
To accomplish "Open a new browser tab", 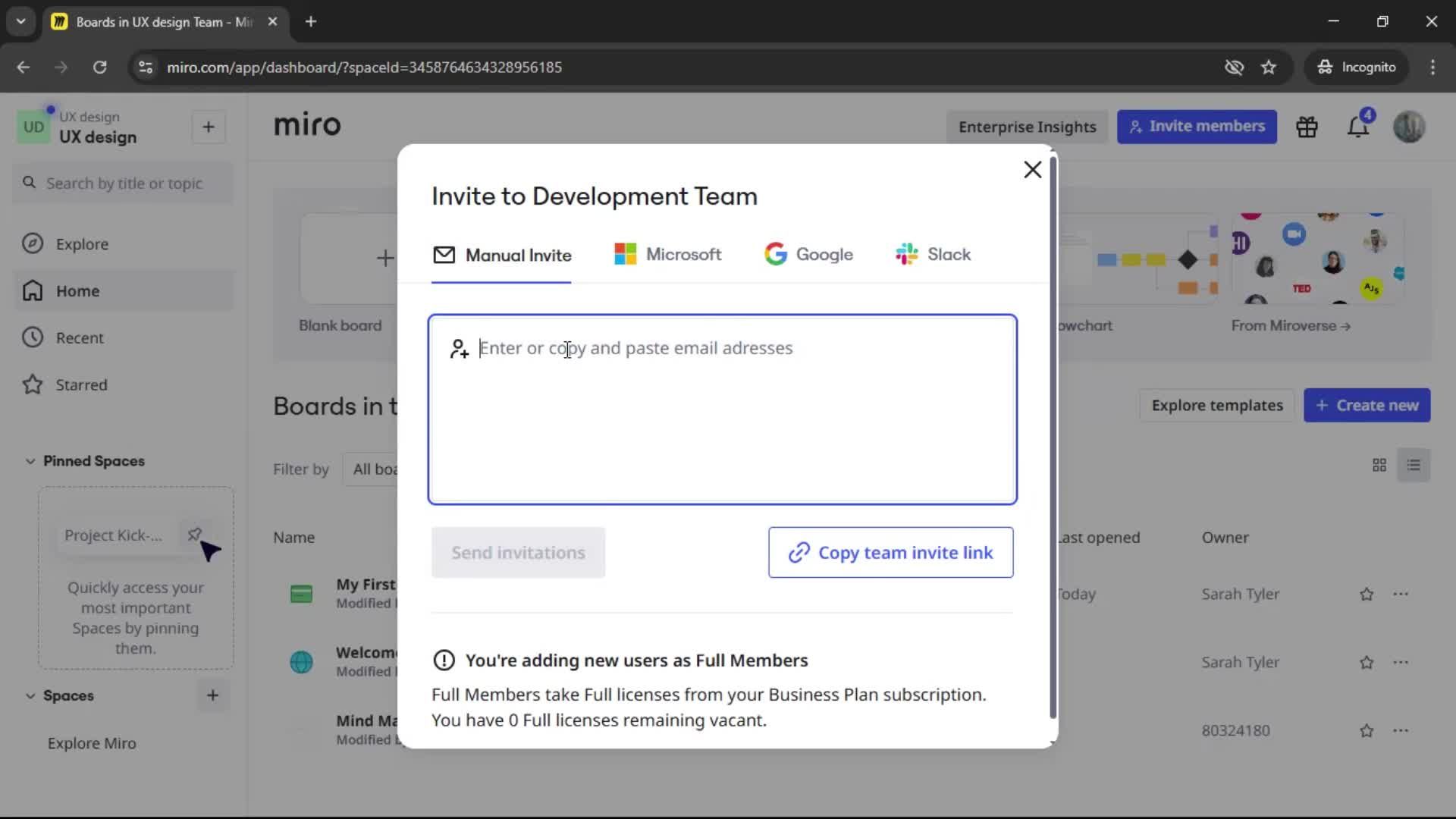I will [x=311, y=22].
